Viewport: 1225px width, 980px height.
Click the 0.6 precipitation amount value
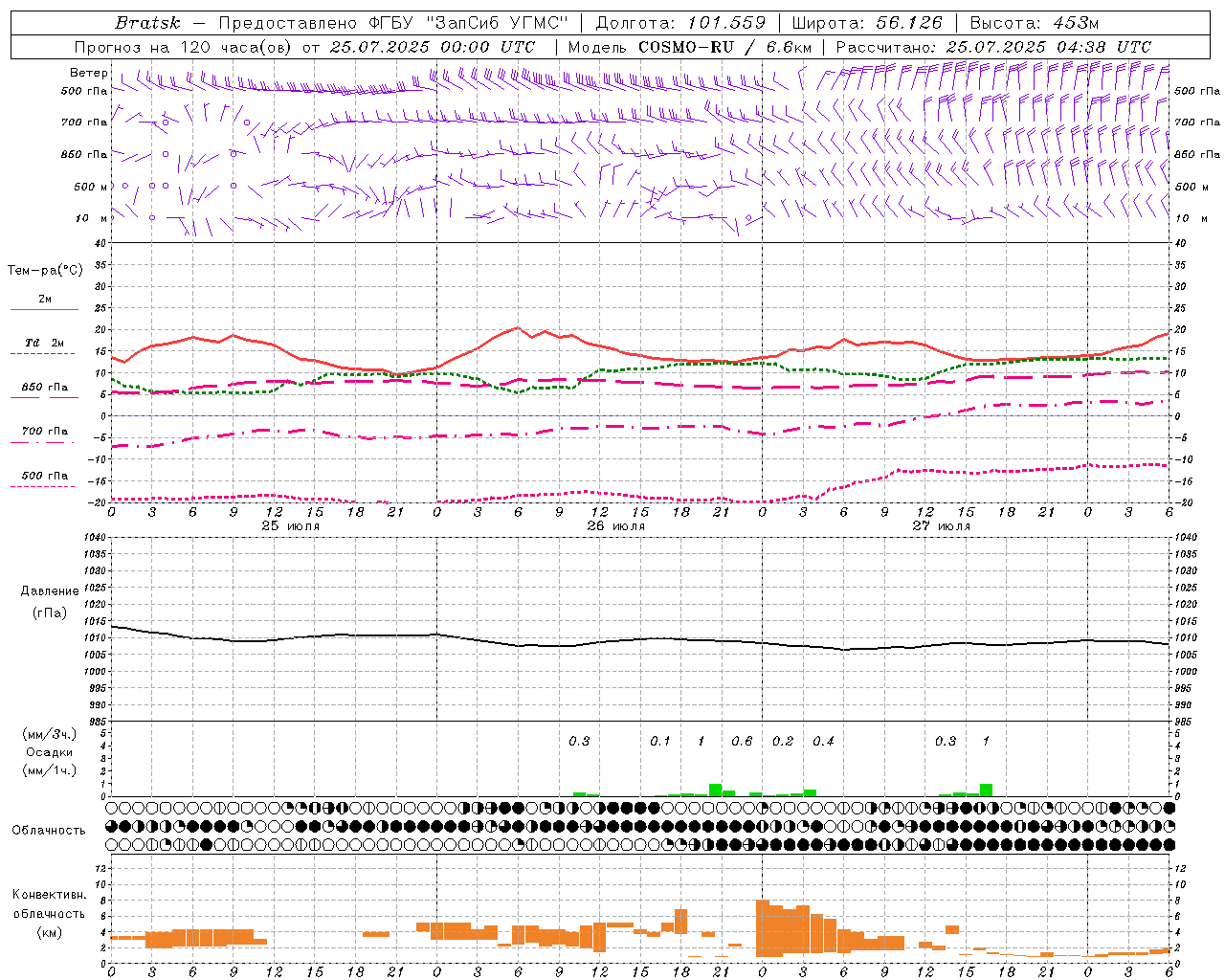[742, 742]
